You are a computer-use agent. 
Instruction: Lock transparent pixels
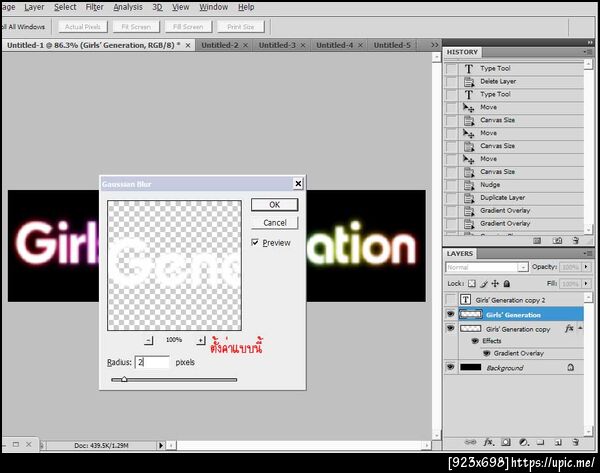(472, 284)
